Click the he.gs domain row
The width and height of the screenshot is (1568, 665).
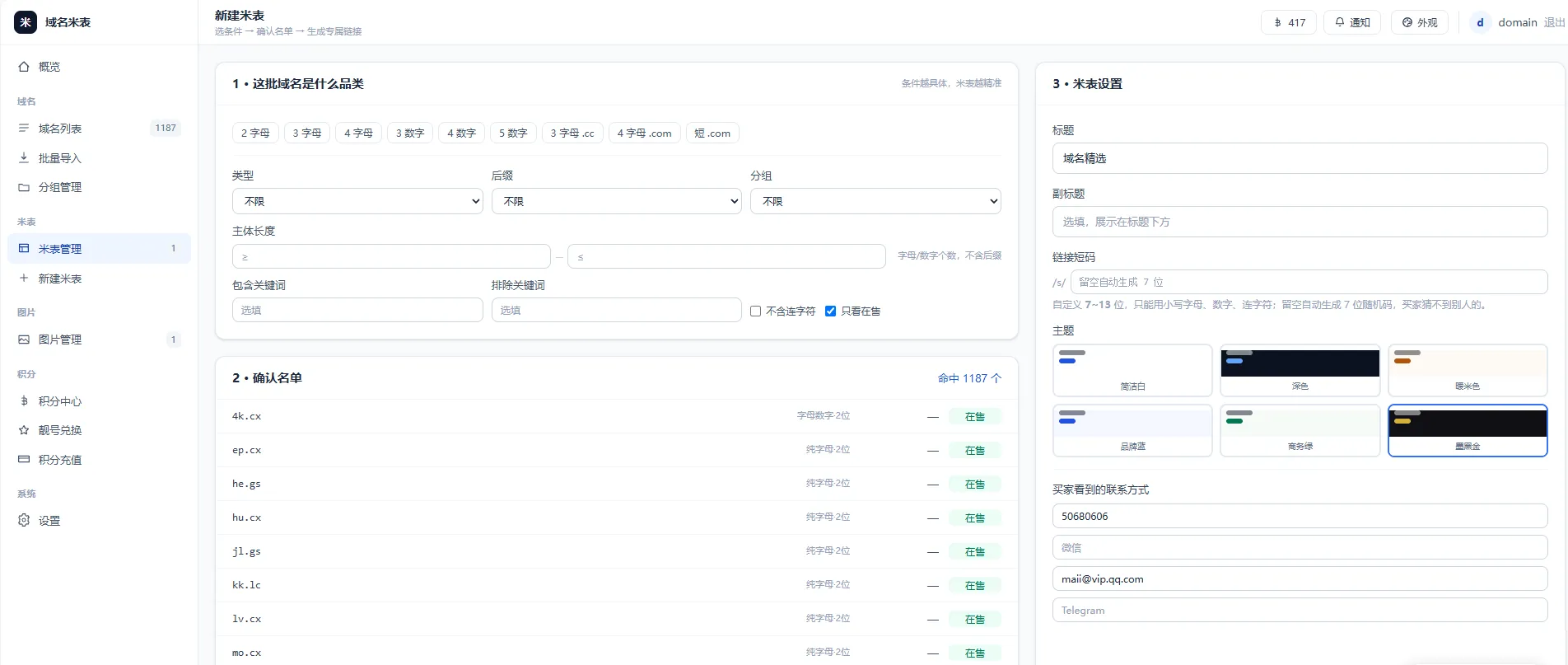coord(616,484)
